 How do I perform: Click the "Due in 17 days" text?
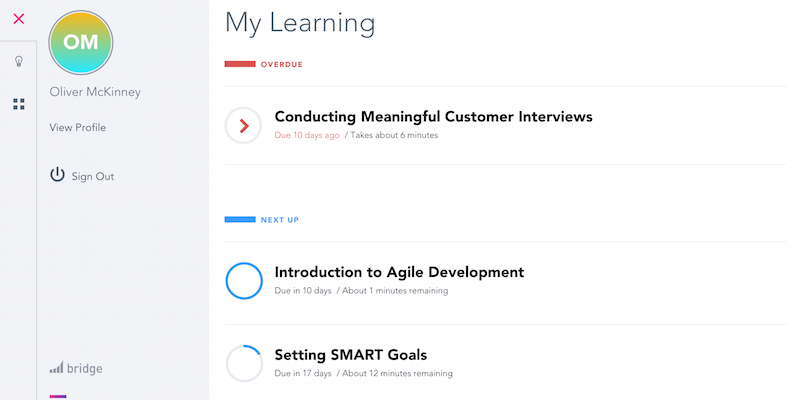(303, 374)
